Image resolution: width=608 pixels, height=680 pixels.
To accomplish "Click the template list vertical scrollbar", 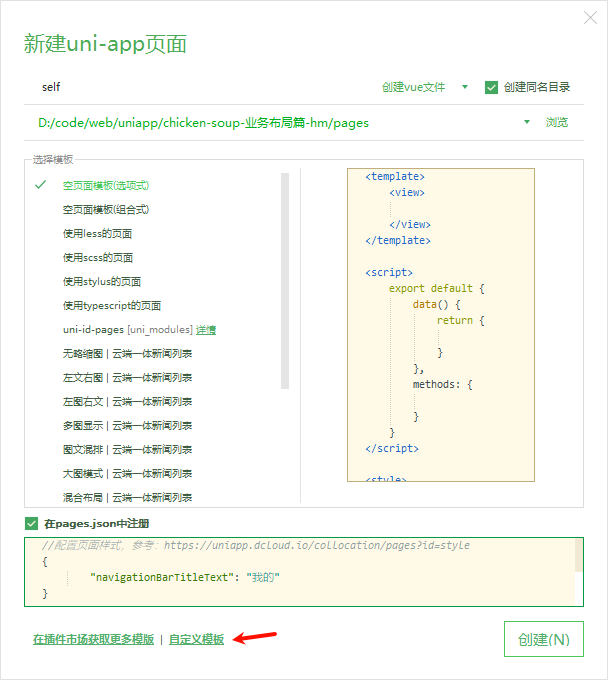I will point(285,281).
